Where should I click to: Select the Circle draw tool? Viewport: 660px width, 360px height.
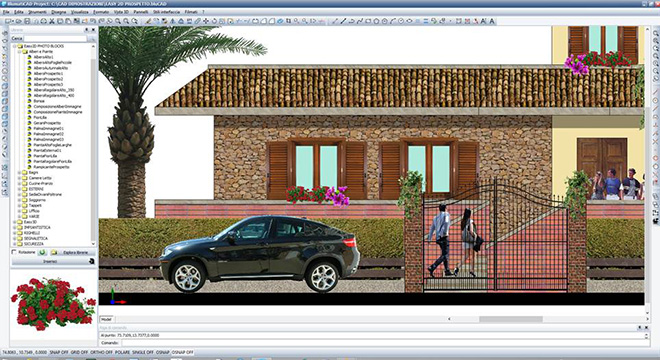(x=385, y=21)
